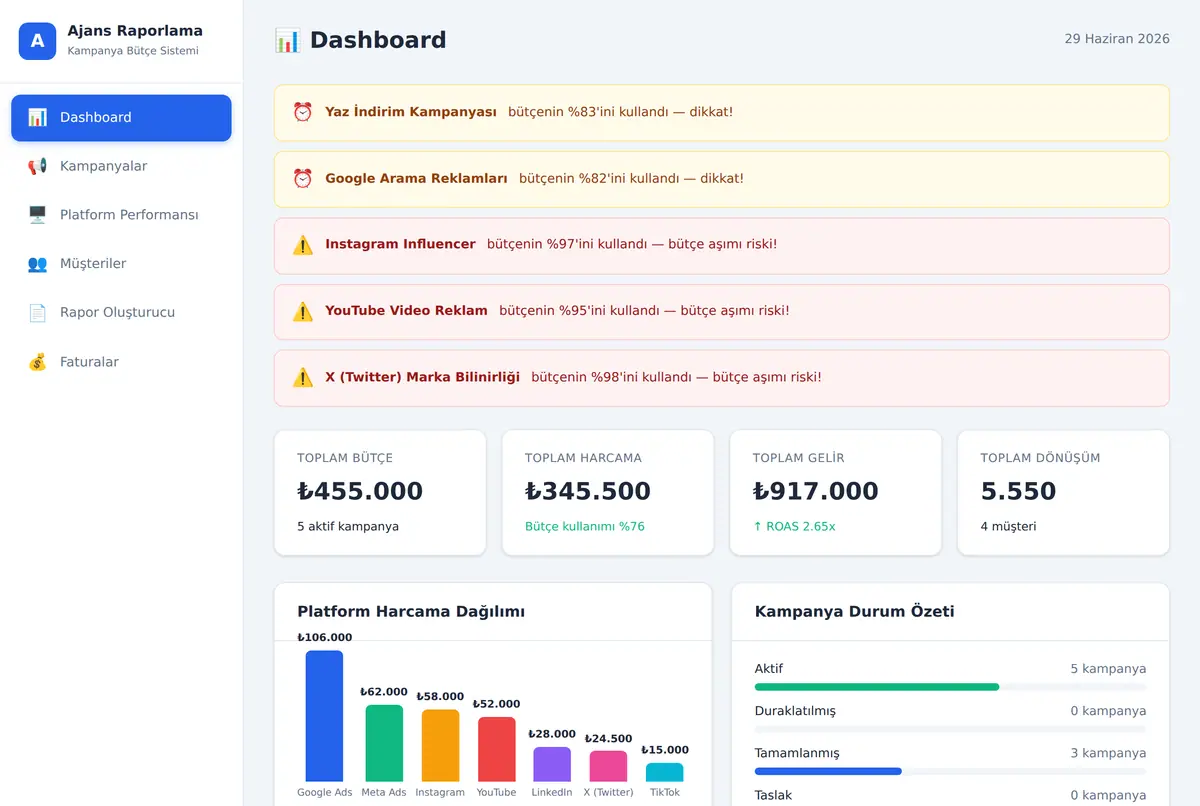Navigate to Müşteriler section
1200x806 pixels.
(x=121, y=264)
